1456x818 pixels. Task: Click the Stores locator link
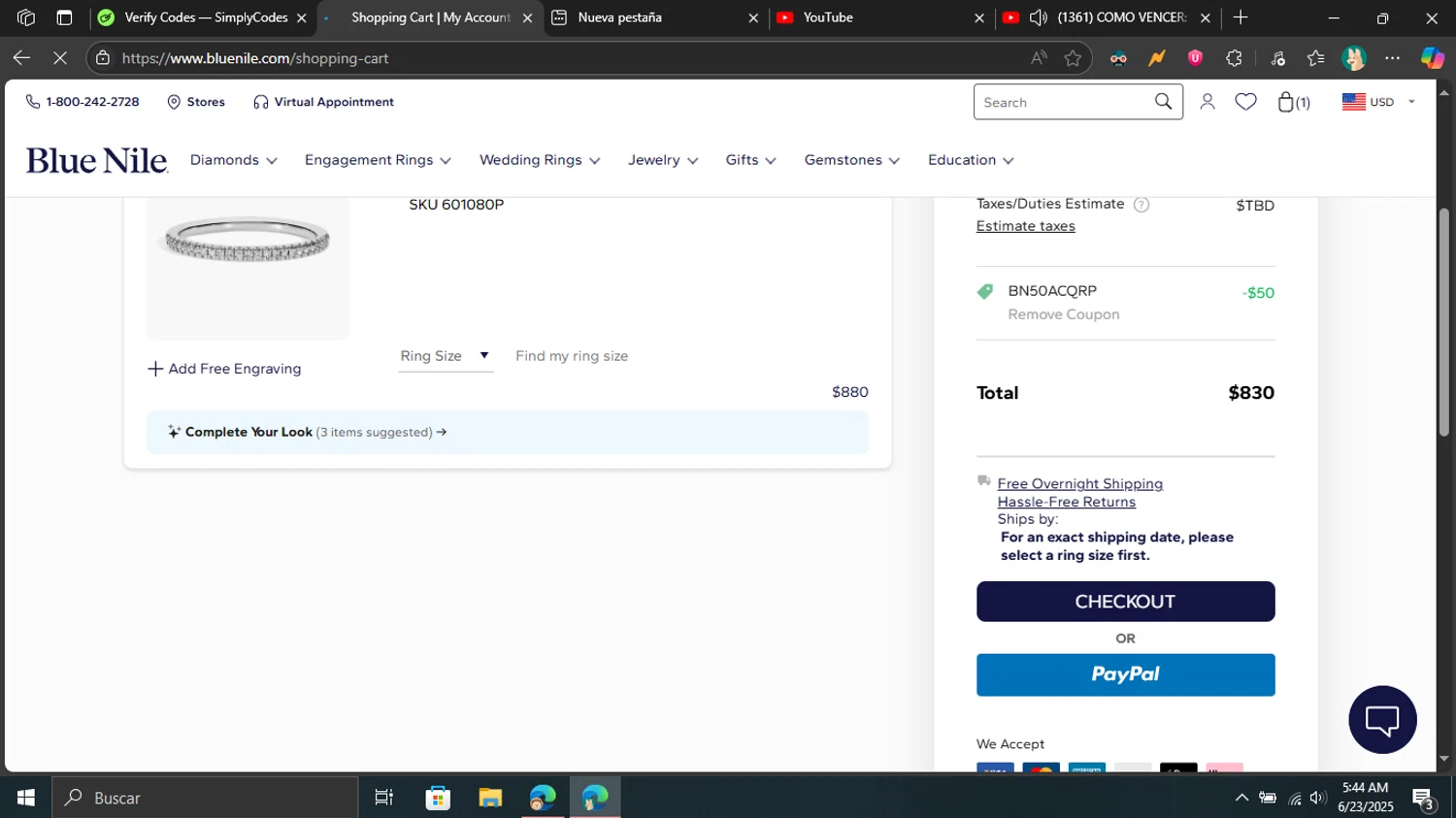click(196, 102)
